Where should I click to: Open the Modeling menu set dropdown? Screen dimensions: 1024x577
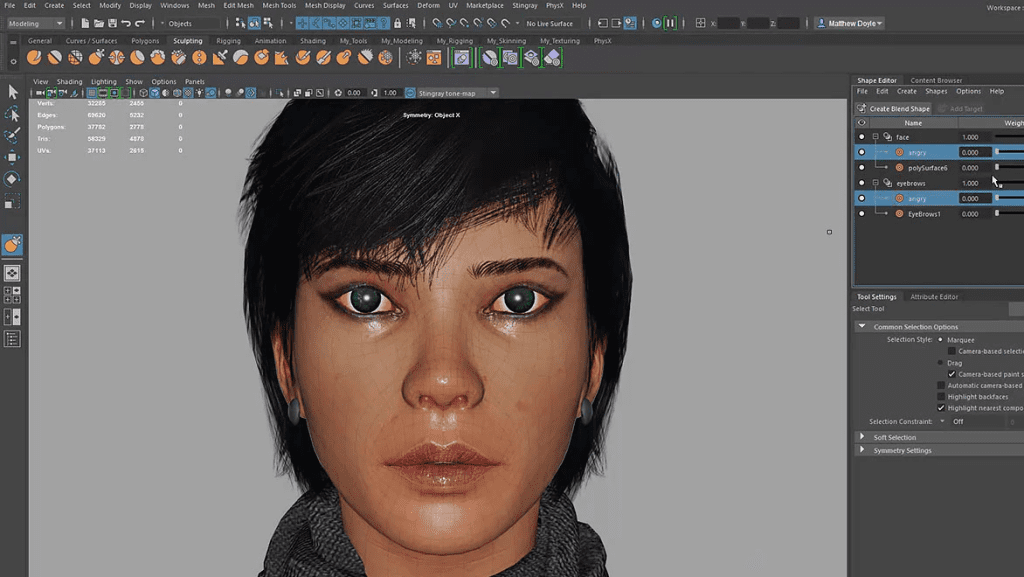pyautogui.click(x=35, y=23)
